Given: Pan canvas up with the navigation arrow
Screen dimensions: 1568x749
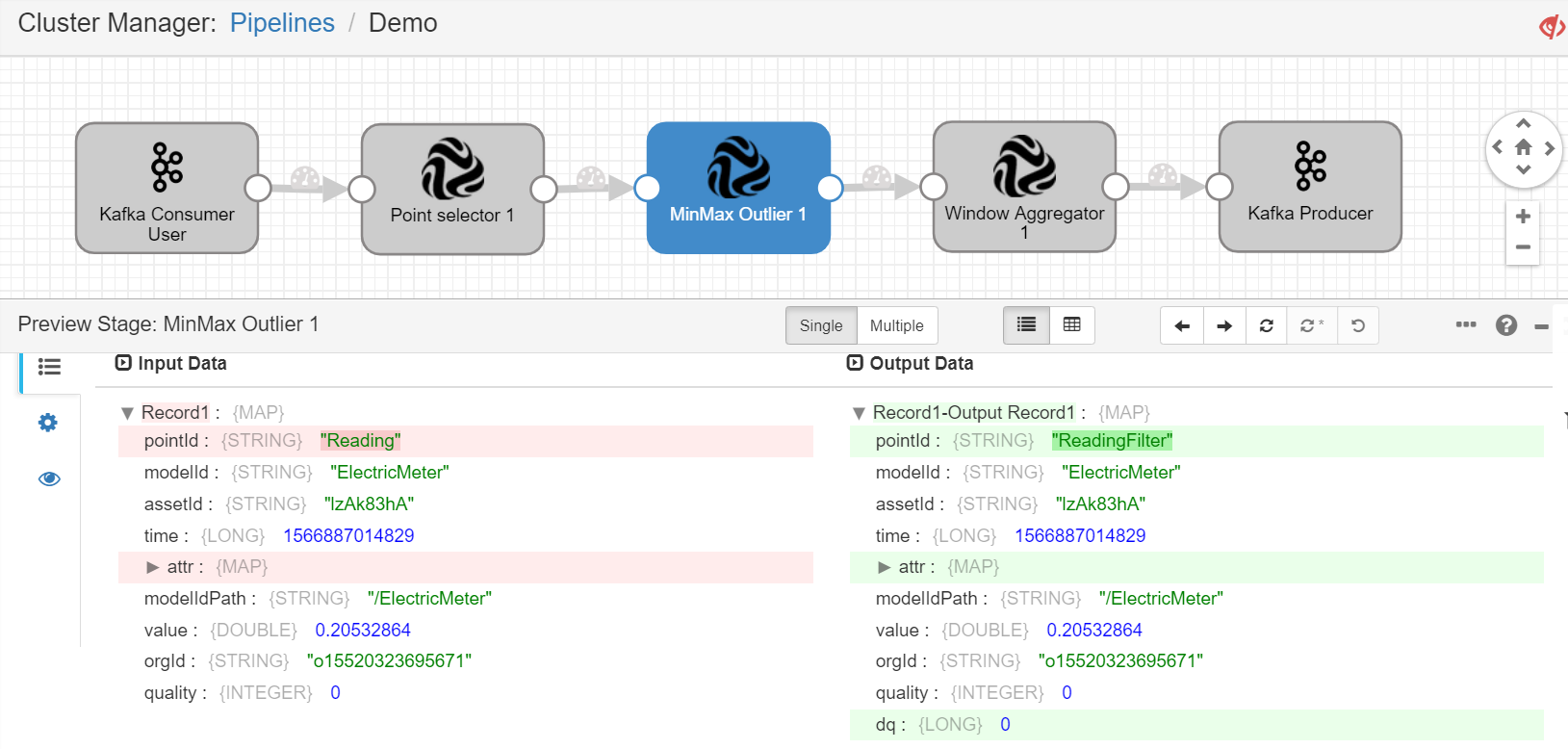Looking at the screenshot, I should (1523, 124).
